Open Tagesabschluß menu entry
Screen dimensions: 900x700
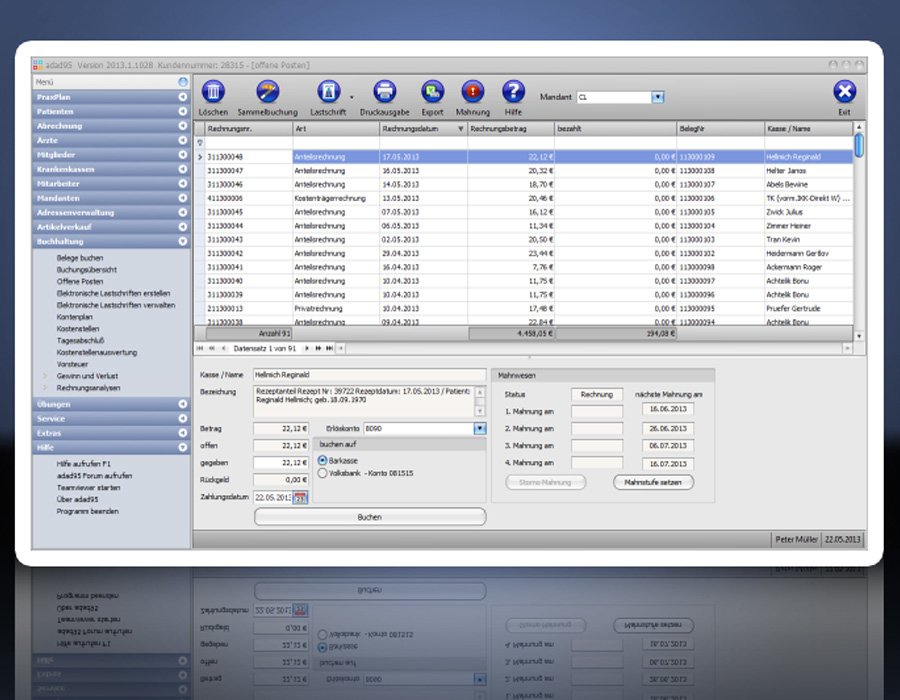tap(83, 340)
